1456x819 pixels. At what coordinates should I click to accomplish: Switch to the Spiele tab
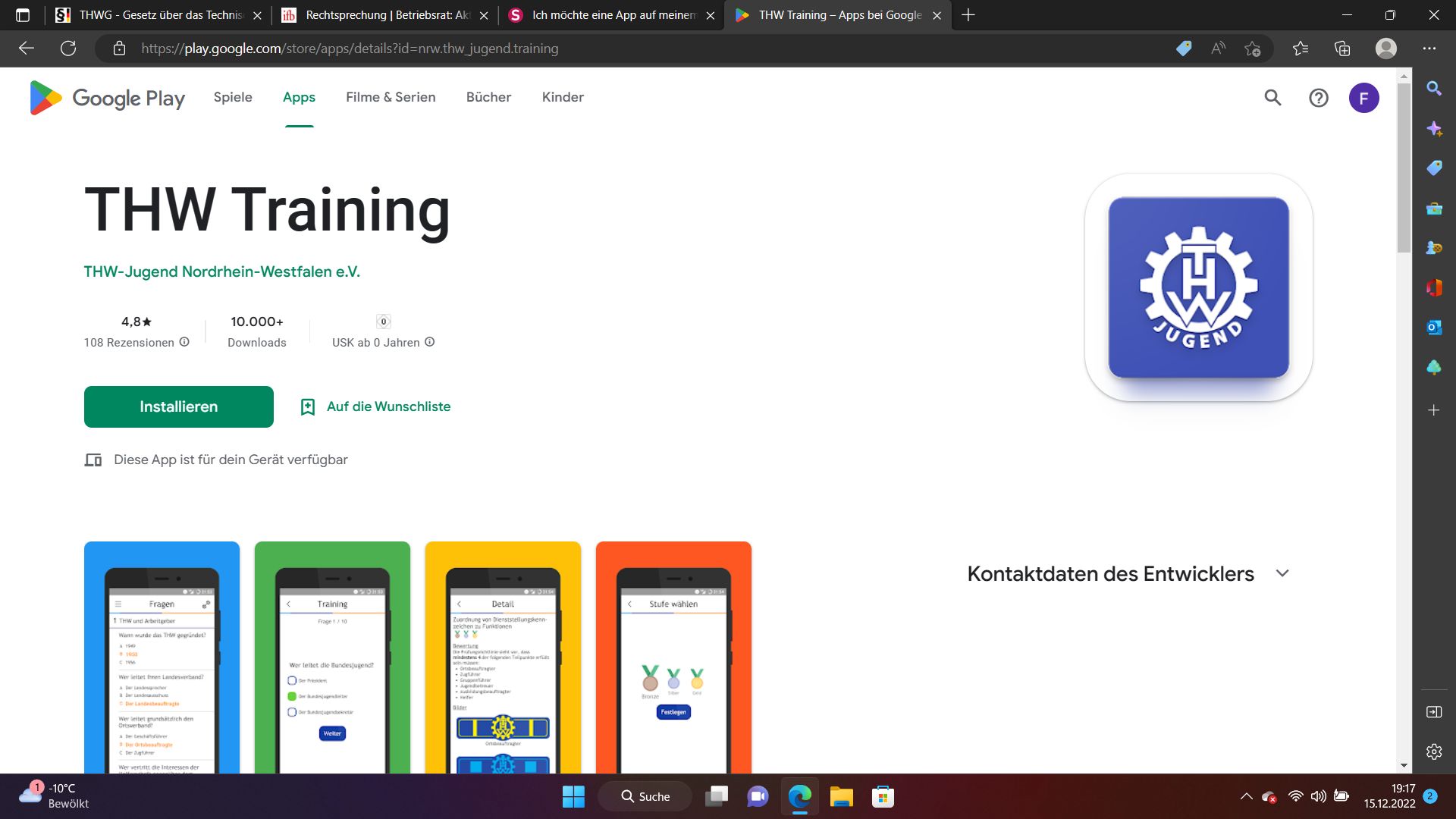pyautogui.click(x=233, y=97)
